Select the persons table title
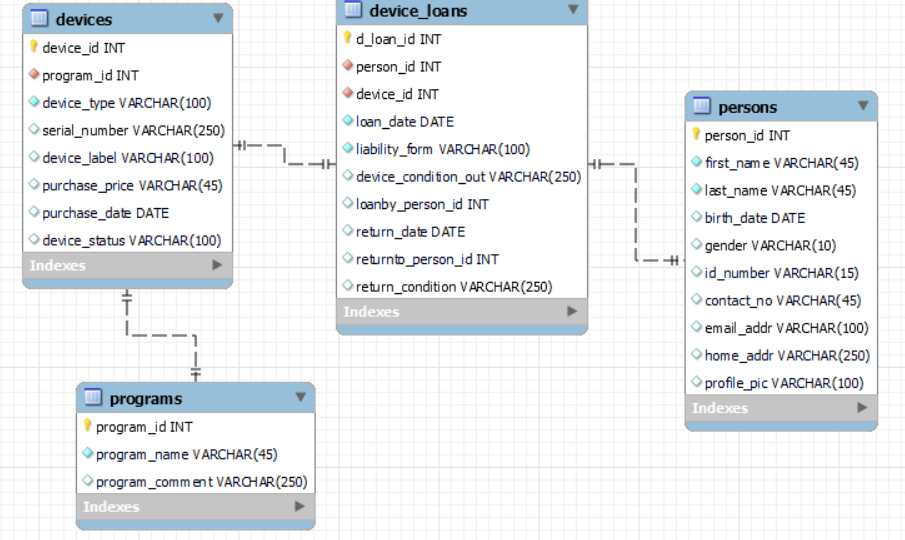Viewport: 905px width, 540px height. click(747, 107)
